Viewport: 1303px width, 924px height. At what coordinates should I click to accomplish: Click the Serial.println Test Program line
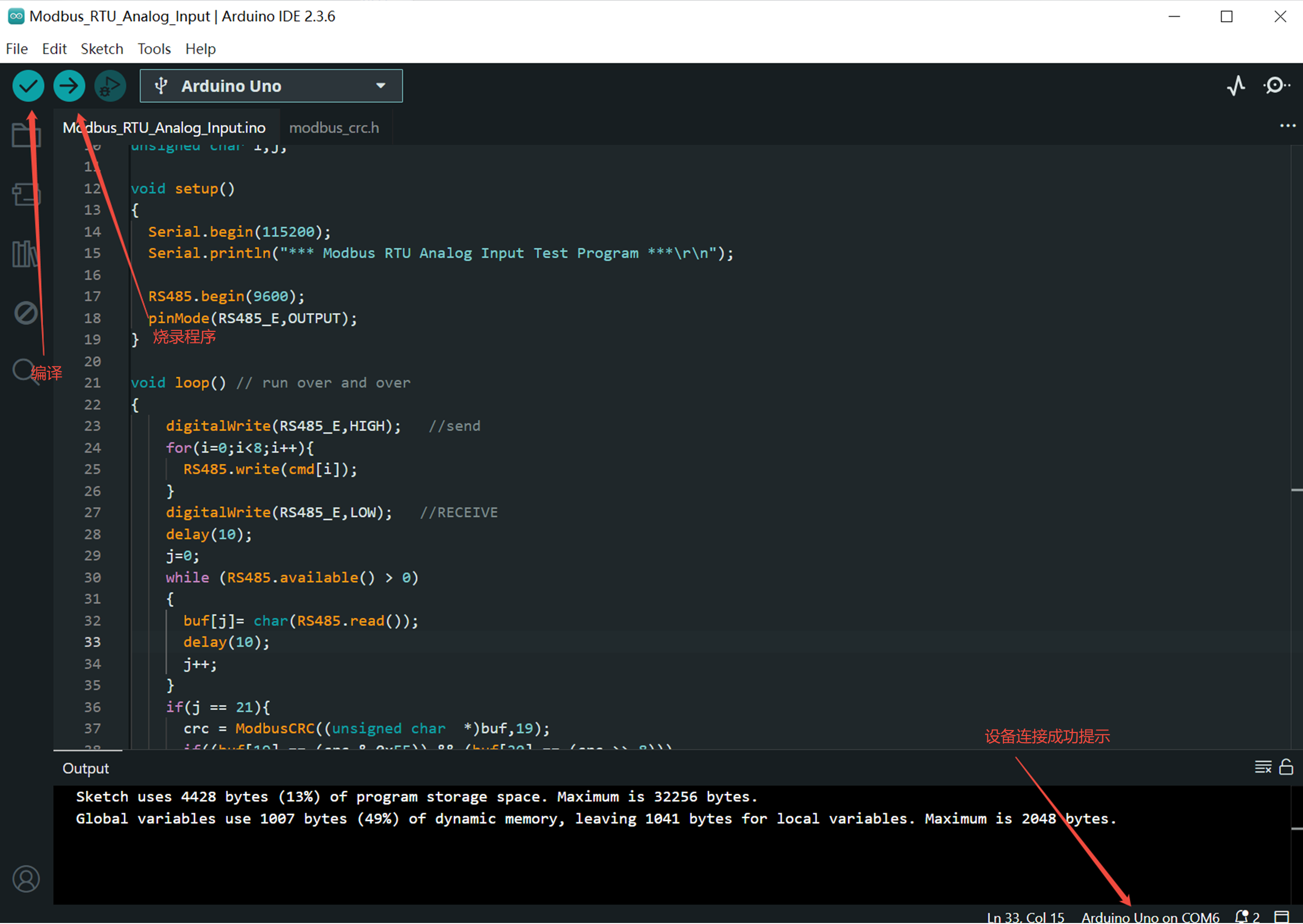[x=441, y=253]
